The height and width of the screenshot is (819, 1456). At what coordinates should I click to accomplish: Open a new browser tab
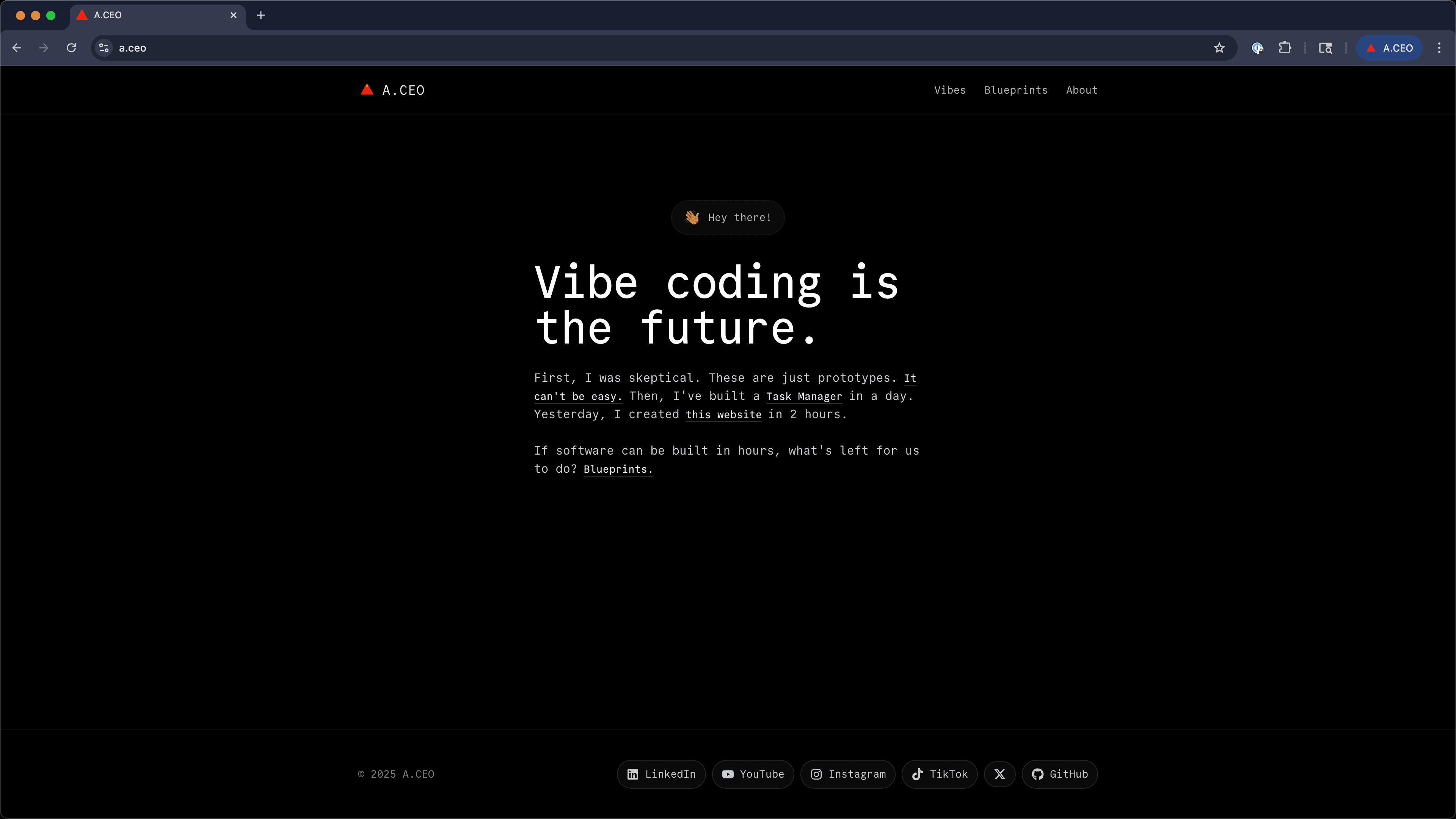260,15
